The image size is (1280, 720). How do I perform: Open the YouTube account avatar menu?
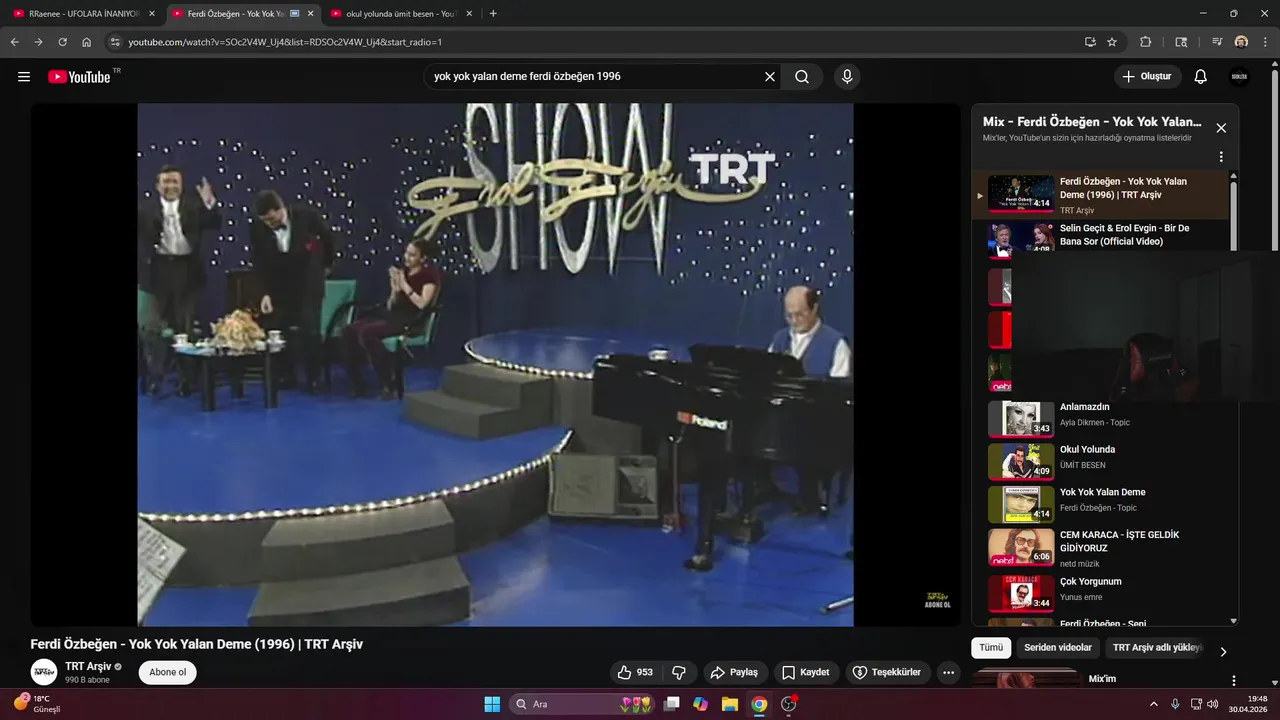pos(1240,76)
